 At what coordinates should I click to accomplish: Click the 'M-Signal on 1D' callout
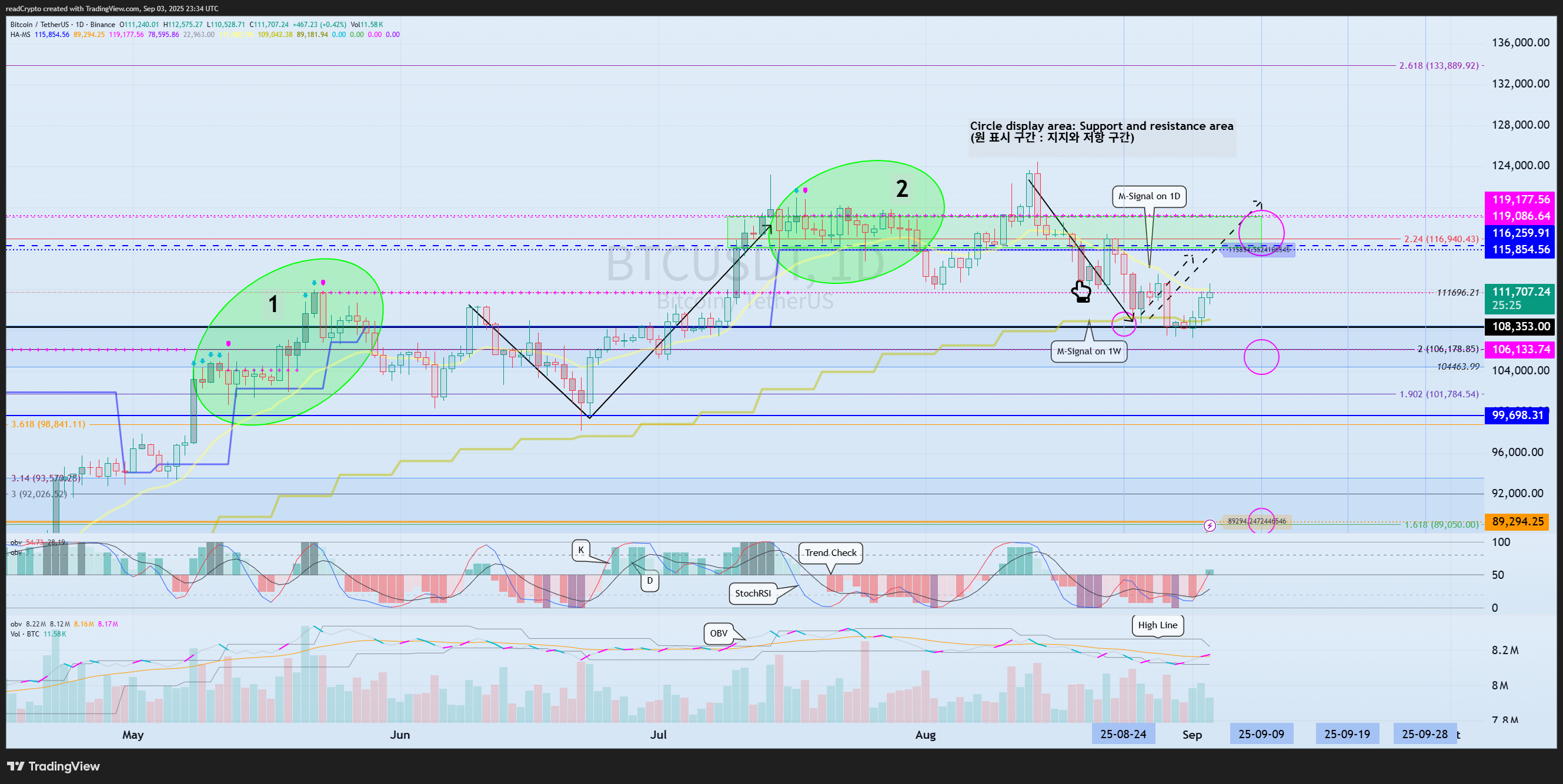1149,196
